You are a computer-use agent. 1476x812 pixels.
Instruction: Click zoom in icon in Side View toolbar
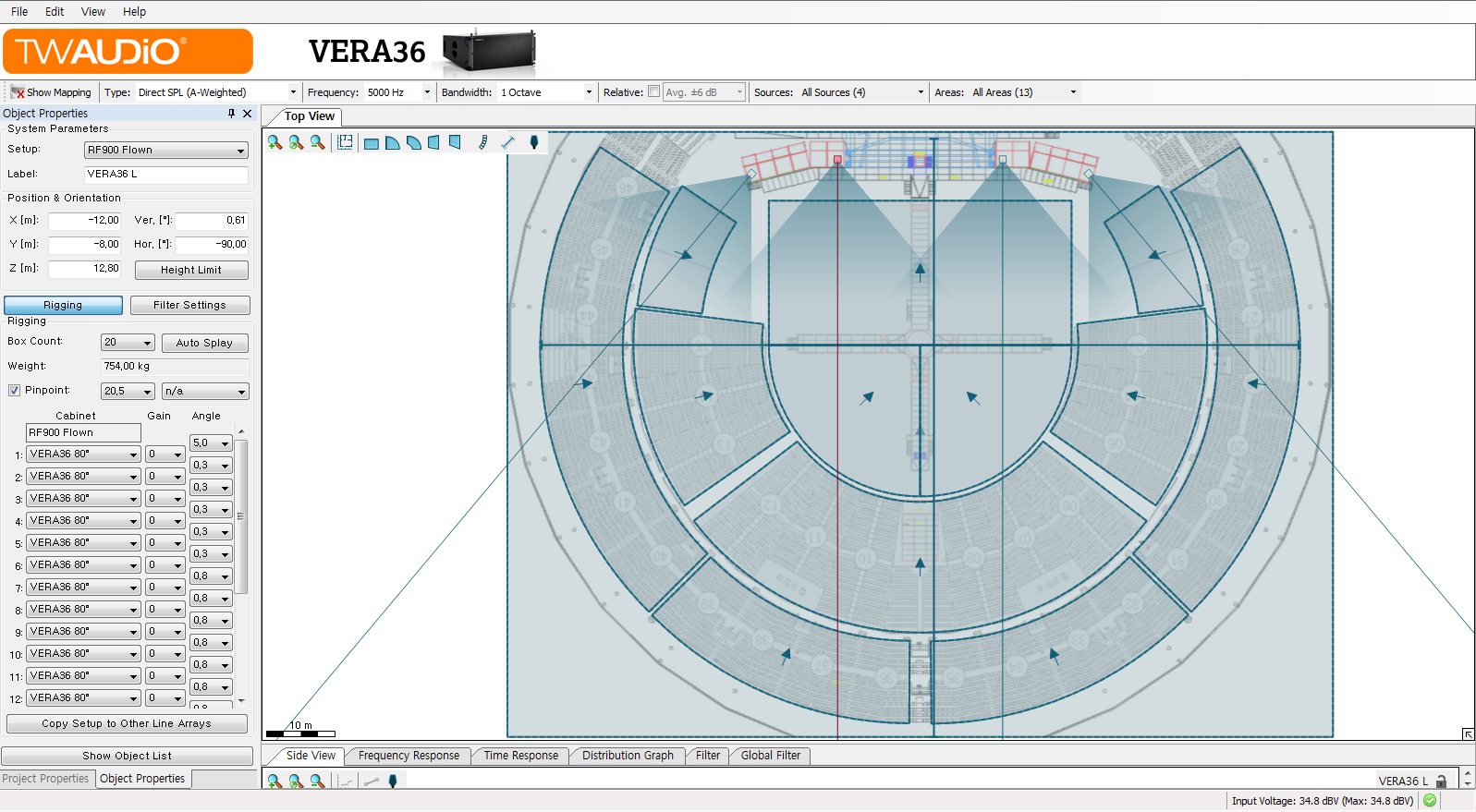274,782
